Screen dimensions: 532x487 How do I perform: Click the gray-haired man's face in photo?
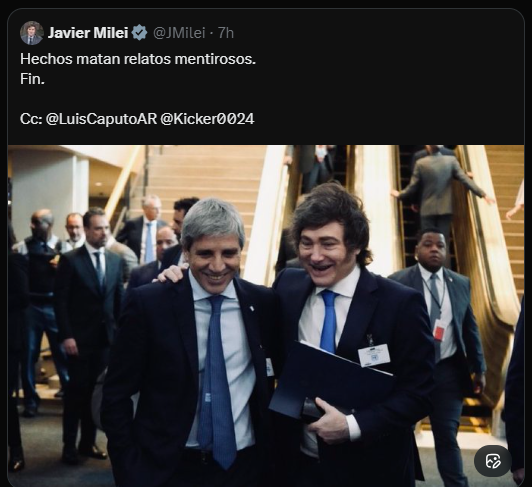click(214, 249)
